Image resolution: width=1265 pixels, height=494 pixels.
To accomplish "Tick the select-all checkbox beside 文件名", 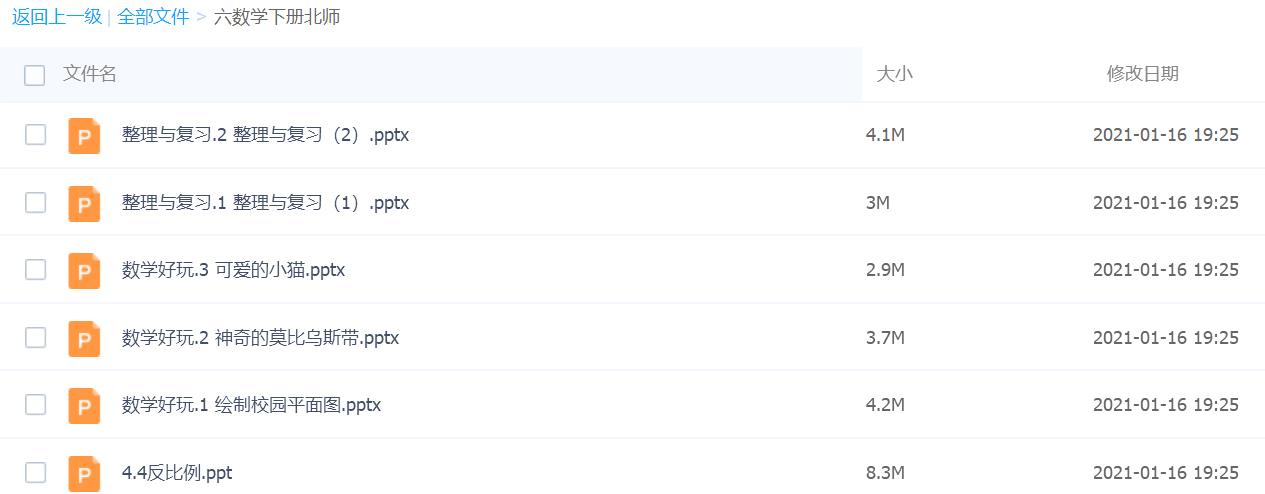I will pos(35,75).
